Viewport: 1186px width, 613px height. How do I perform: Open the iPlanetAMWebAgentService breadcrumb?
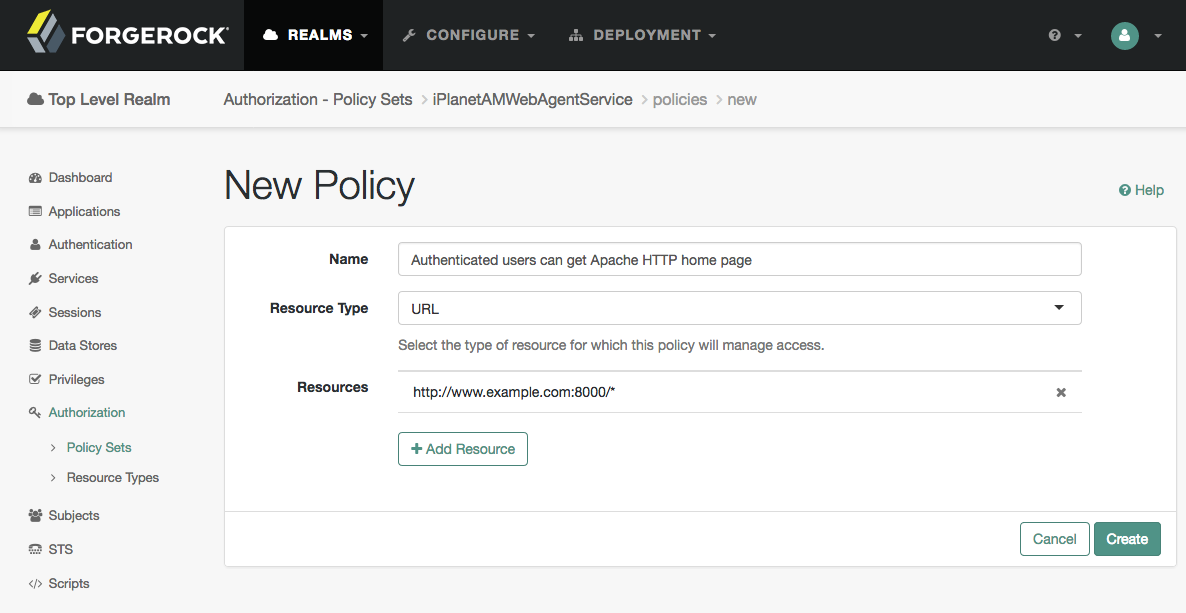pos(532,99)
